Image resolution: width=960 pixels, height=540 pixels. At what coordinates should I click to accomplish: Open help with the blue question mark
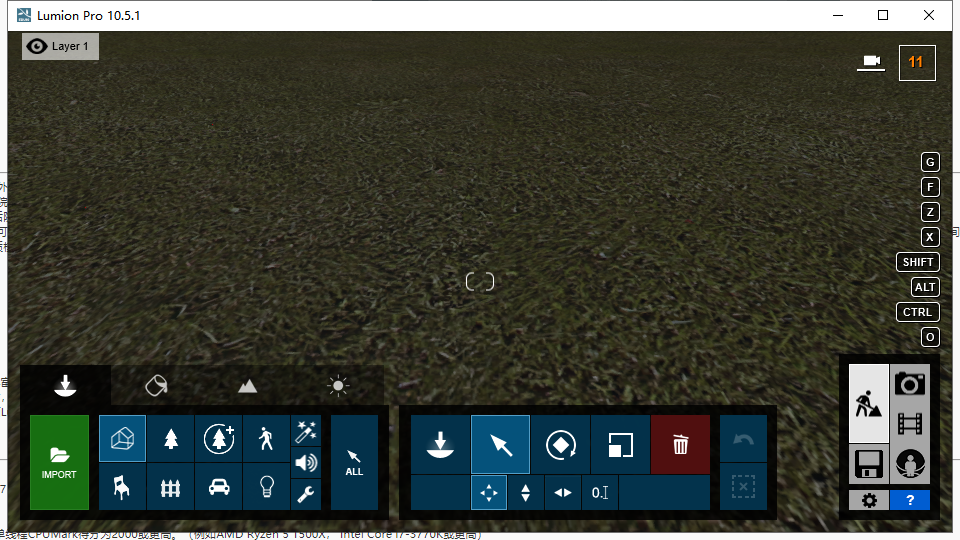tap(909, 500)
